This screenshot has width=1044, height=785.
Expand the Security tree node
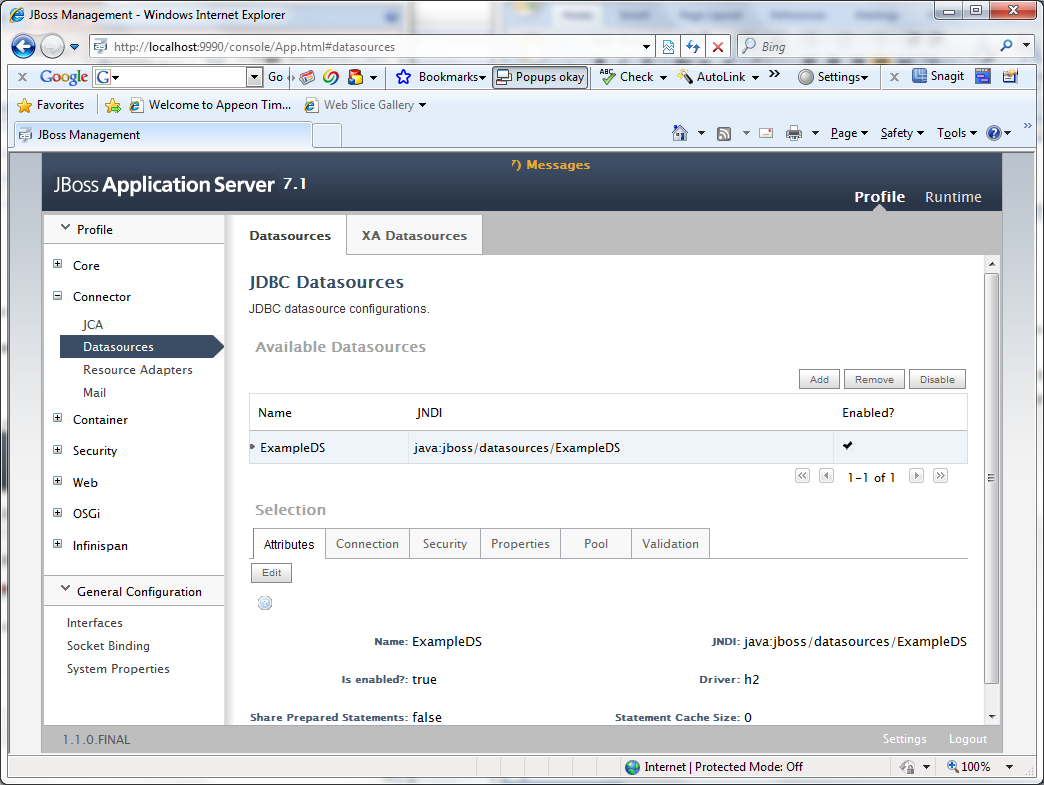point(57,450)
